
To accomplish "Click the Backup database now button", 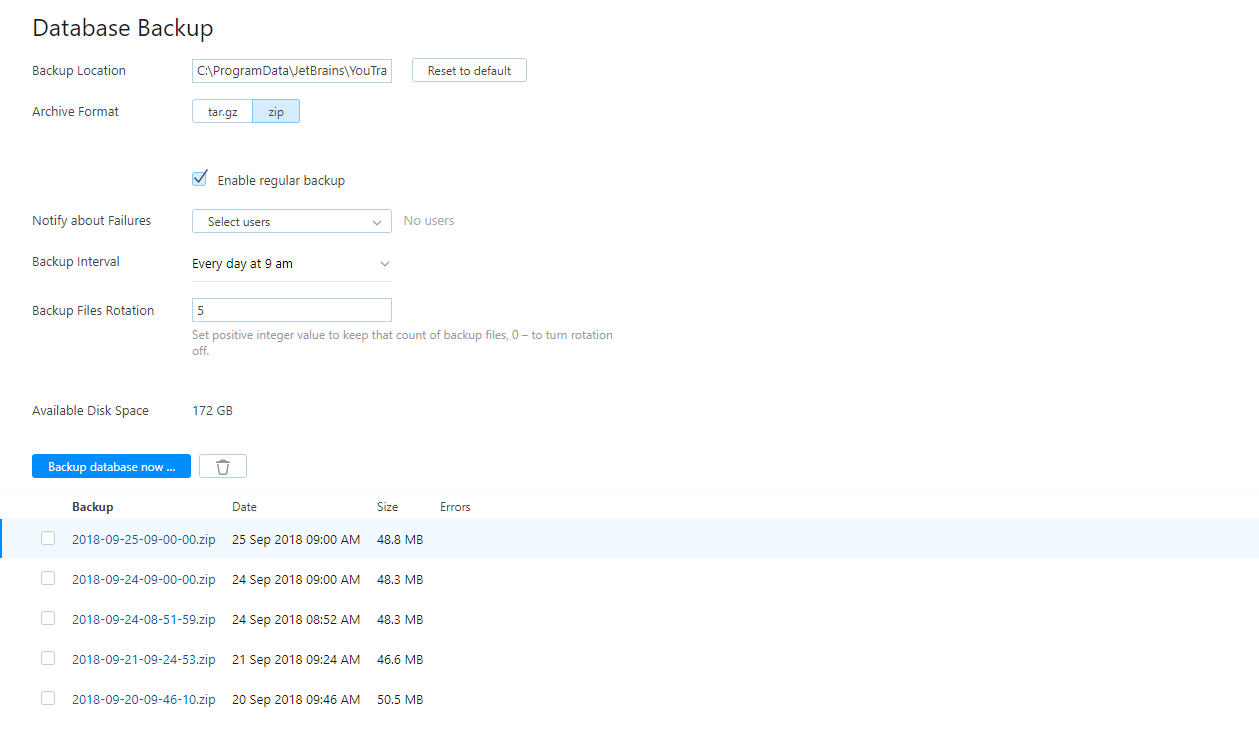I will [111, 465].
